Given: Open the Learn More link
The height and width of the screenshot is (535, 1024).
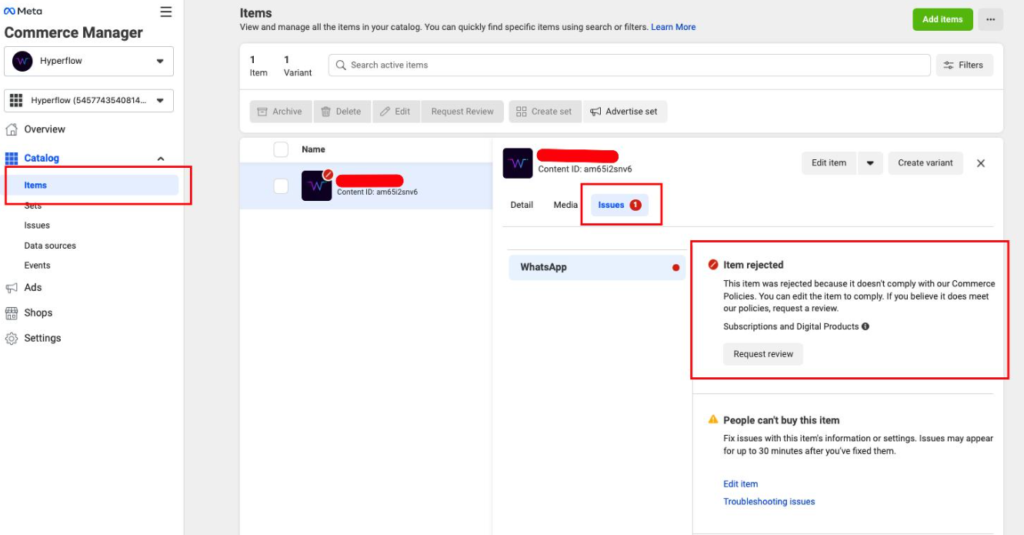Looking at the screenshot, I should 673,27.
